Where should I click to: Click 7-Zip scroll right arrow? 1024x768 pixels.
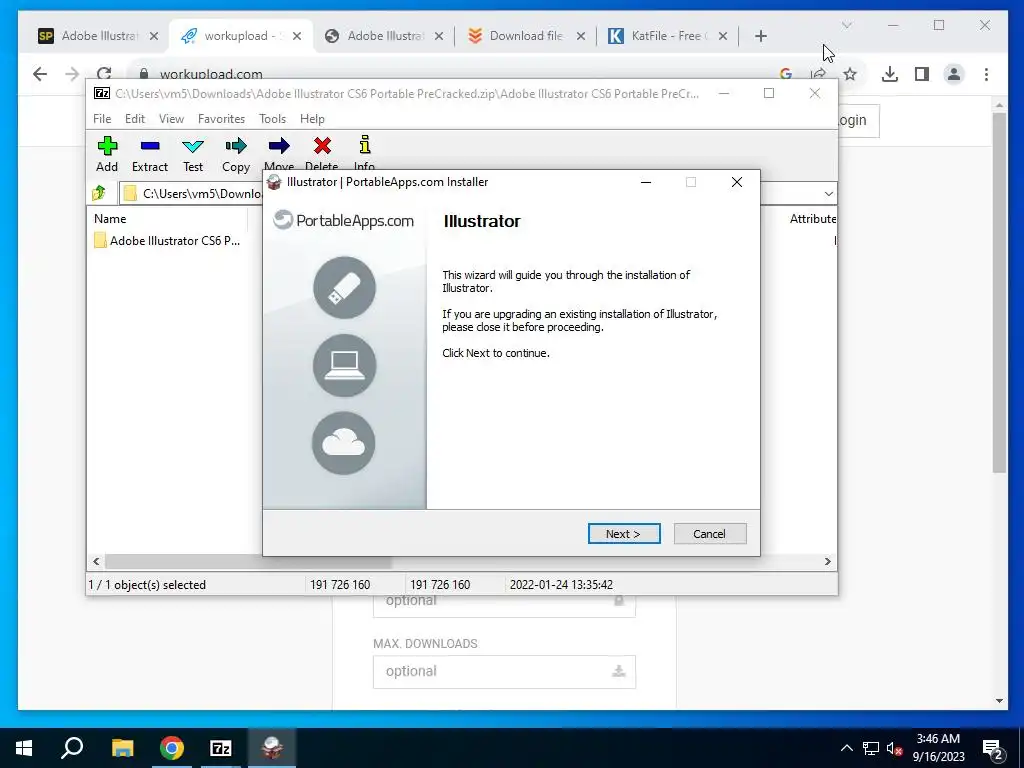pos(827,561)
